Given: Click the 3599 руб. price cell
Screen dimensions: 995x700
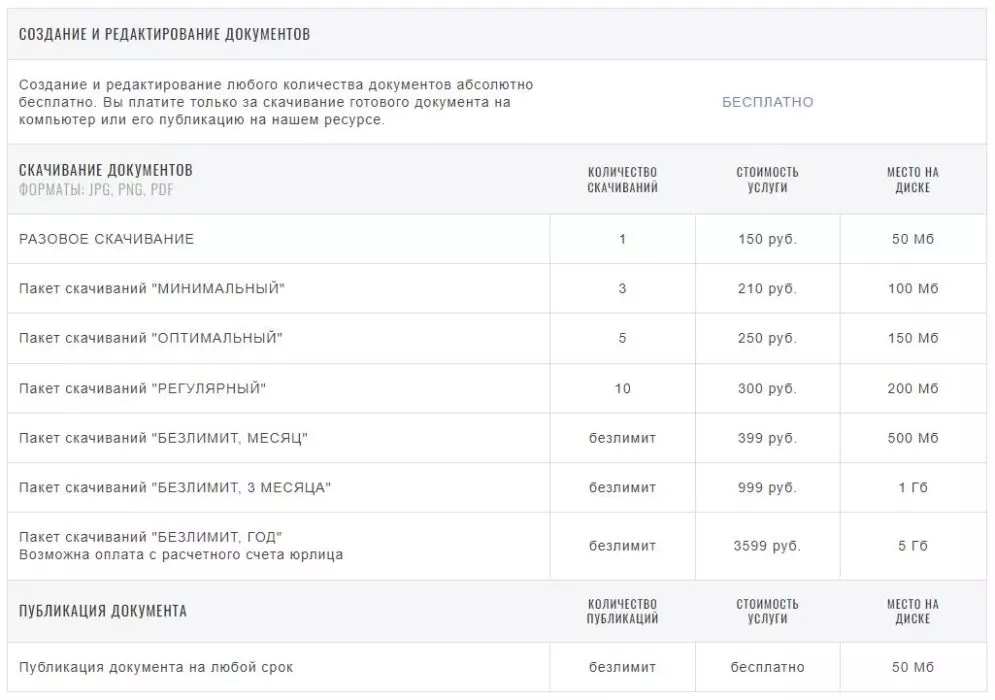Looking at the screenshot, I should (767, 546).
